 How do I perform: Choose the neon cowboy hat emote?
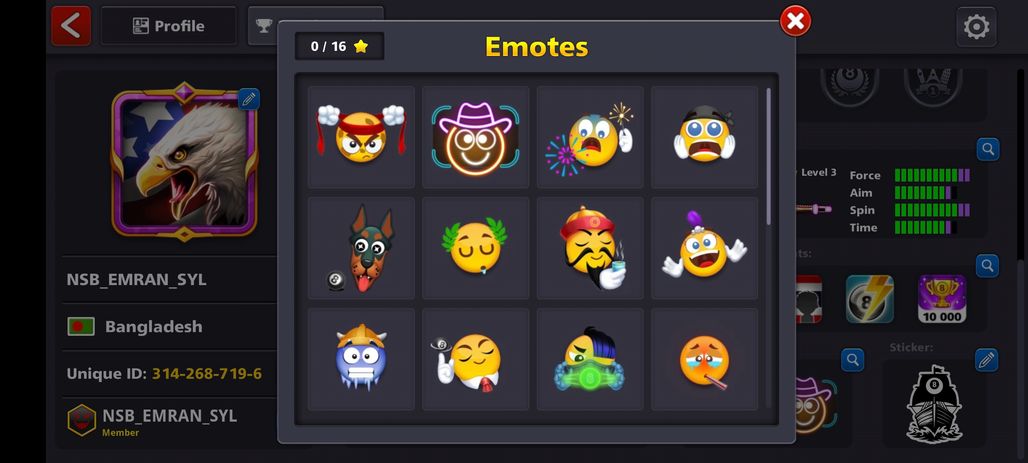coord(475,137)
